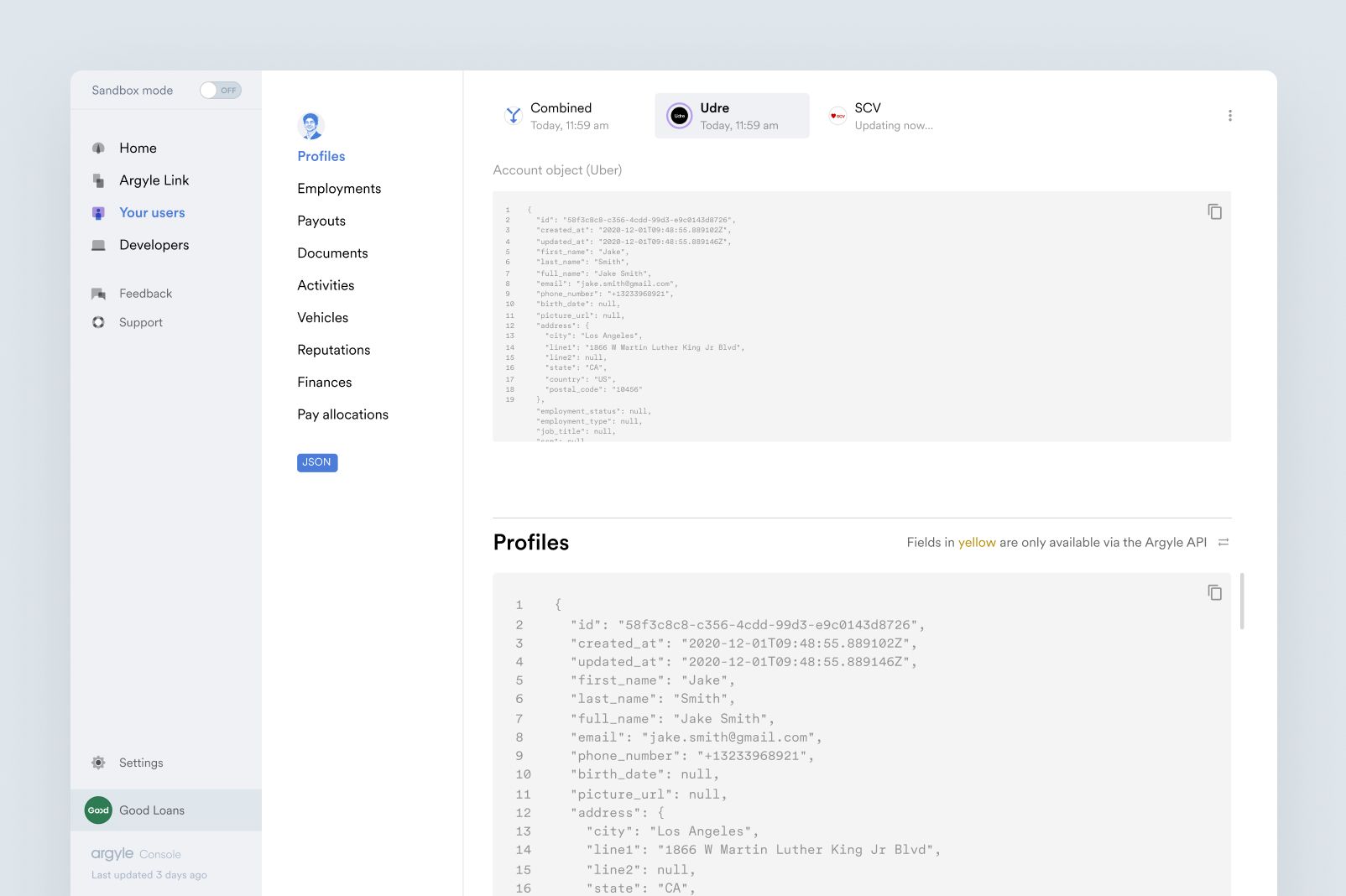Viewport: 1346px width, 896px height.
Task: Click the SCV account logo icon
Action: tap(837, 116)
